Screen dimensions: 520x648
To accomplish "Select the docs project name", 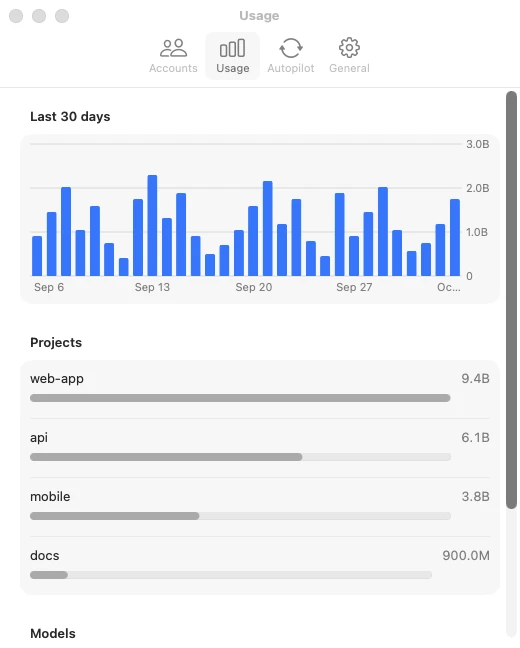I will click(45, 555).
